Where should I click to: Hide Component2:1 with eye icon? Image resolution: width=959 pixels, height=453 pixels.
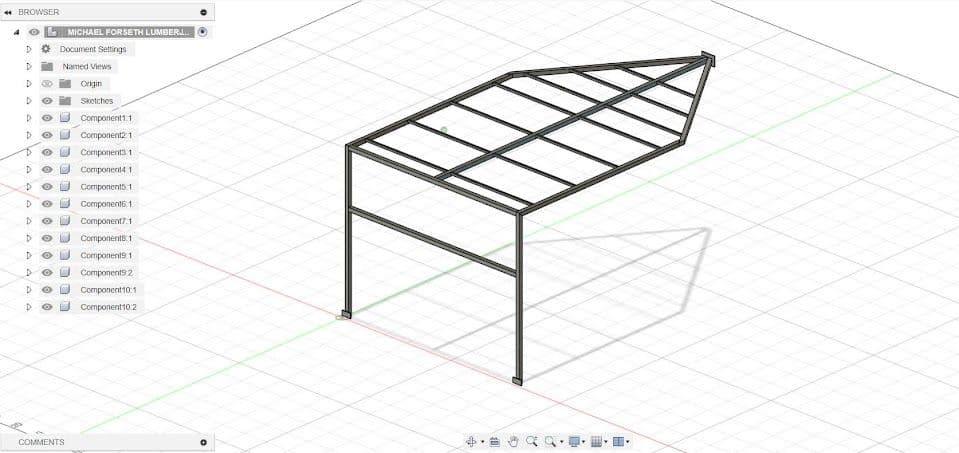47,135
